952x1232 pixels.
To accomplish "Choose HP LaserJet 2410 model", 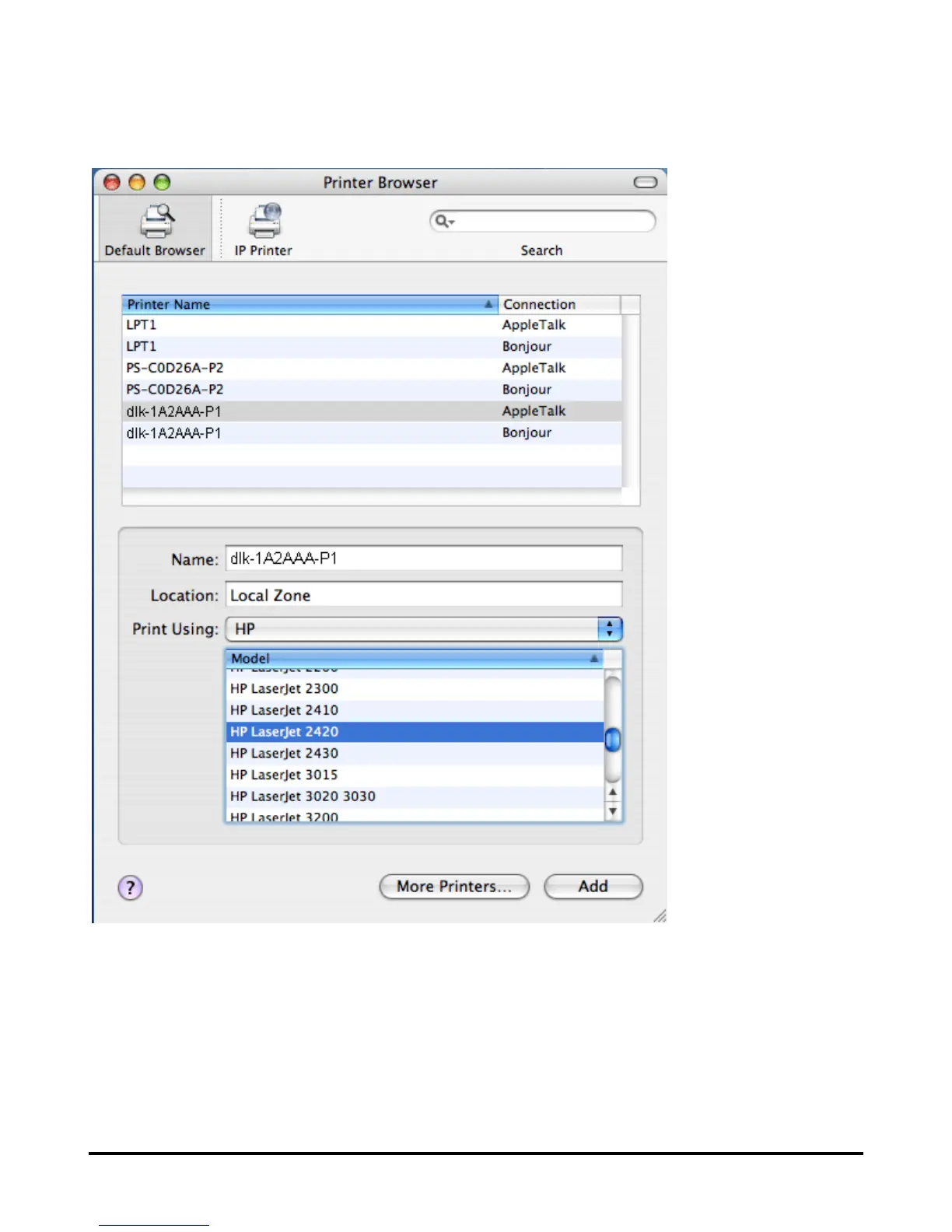I will (x=415, y=711).
